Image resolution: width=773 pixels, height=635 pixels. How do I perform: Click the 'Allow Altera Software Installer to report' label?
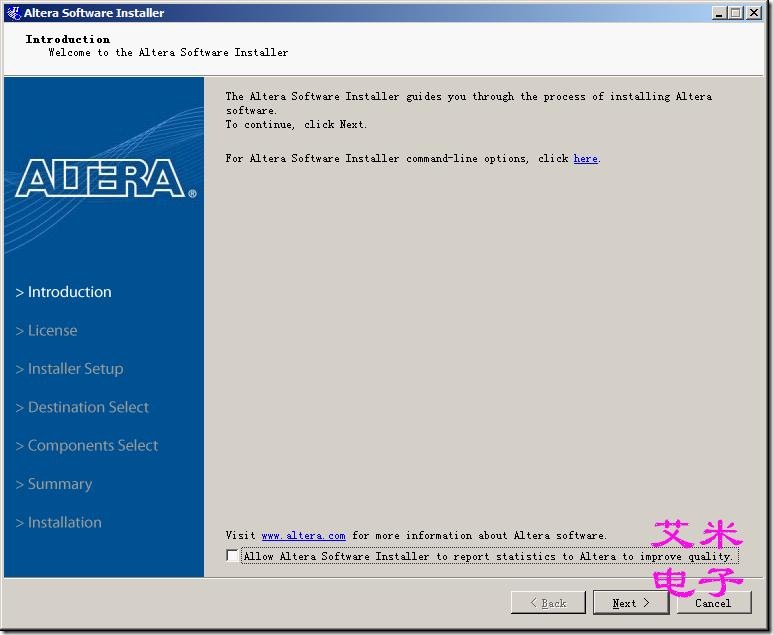tap(489, 556)
